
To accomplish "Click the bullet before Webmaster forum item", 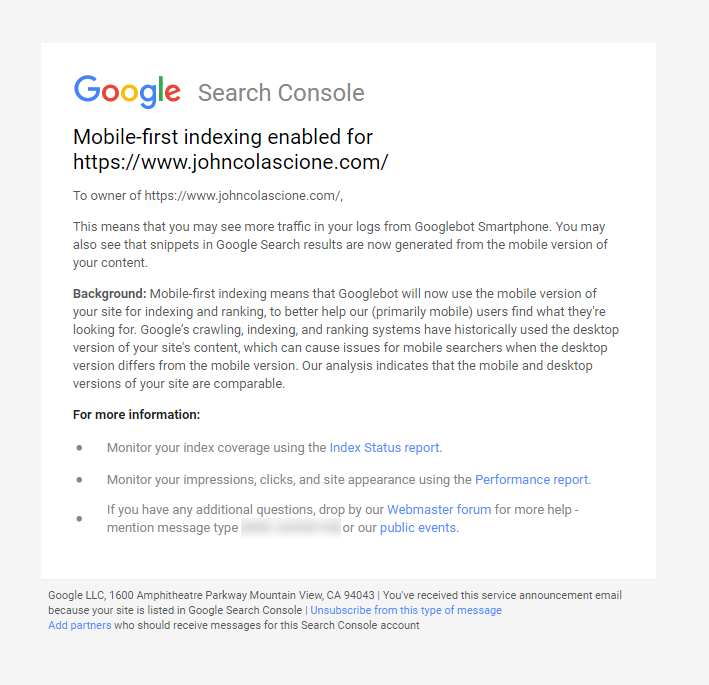I will click(x=80, y=519).
